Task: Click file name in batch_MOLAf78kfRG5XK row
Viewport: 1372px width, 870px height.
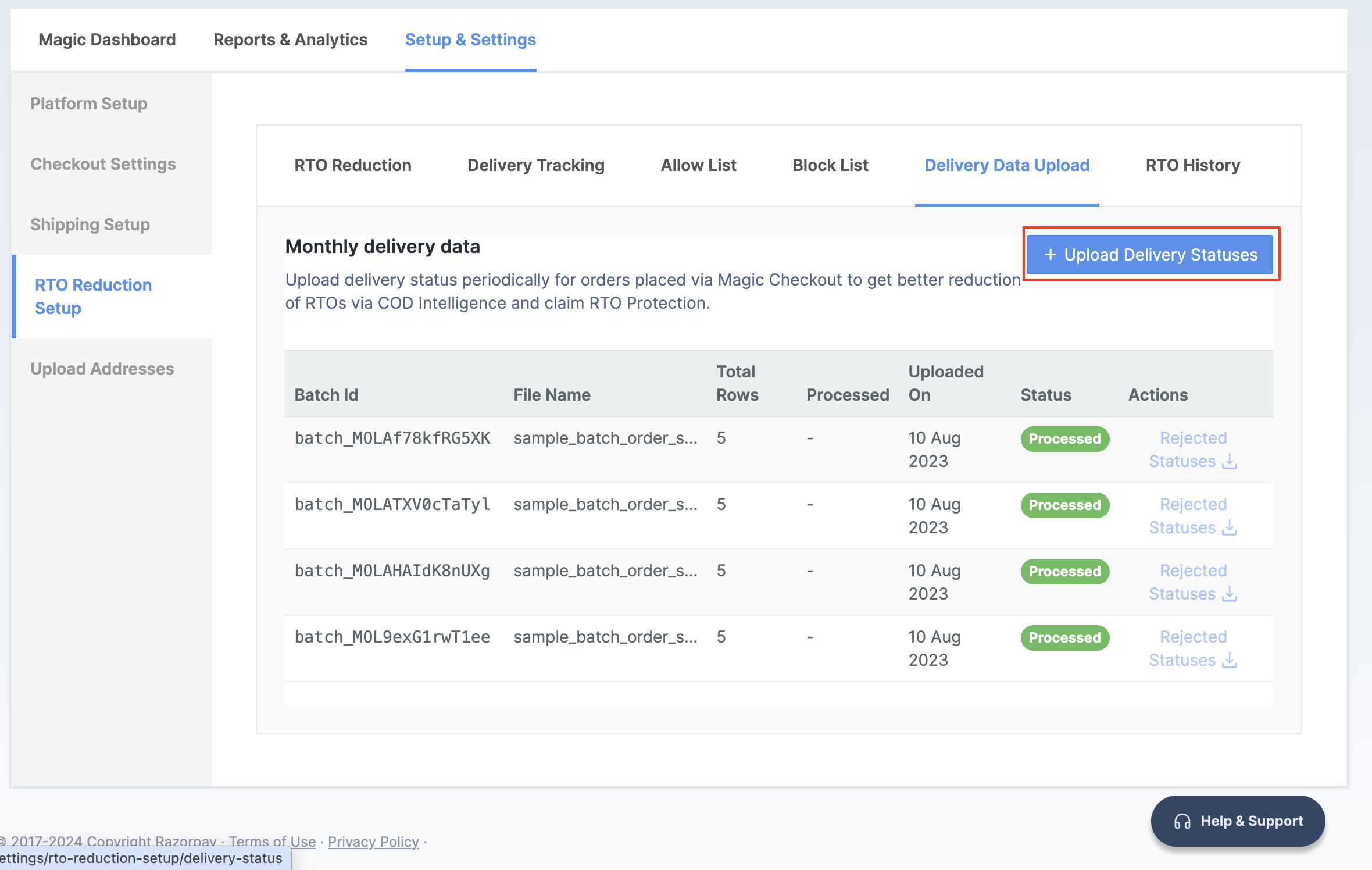Action: pos(605,438)
